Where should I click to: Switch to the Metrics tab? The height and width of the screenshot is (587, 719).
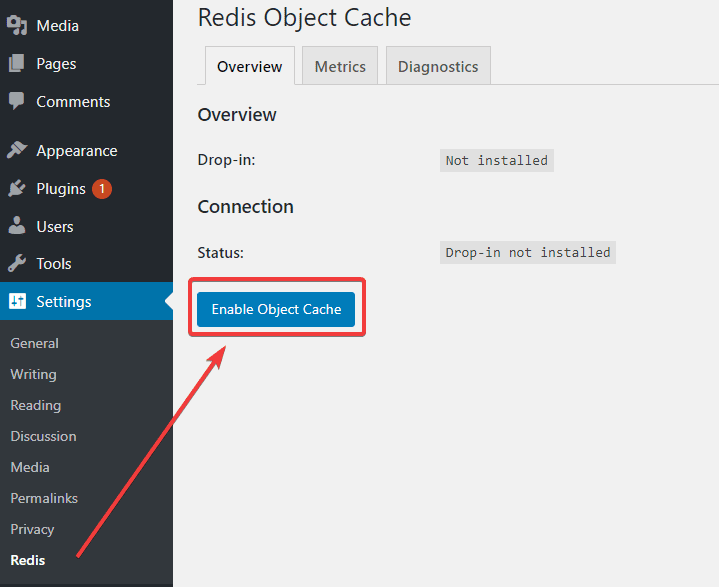(x=340, y=67)
